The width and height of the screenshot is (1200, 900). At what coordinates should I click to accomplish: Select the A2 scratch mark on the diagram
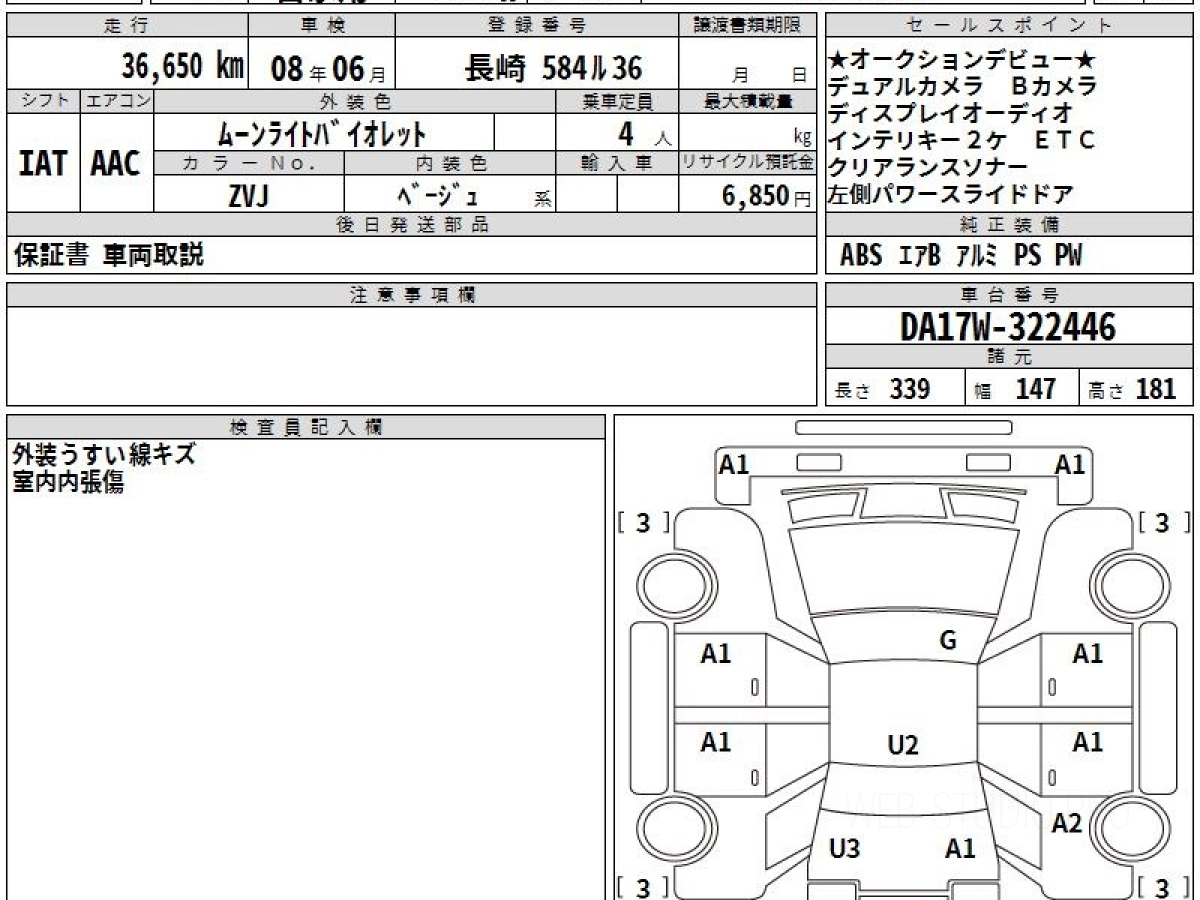pos(1067,823)
